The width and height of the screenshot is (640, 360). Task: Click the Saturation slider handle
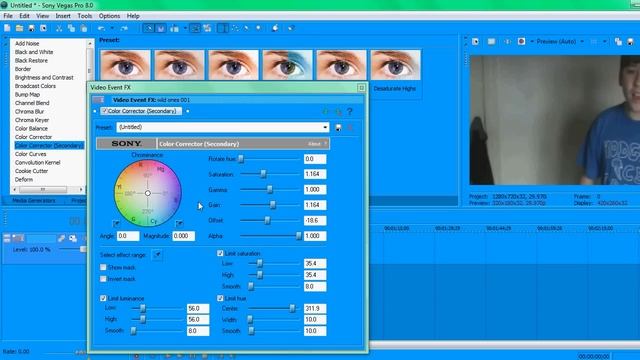tap(263, 174)
